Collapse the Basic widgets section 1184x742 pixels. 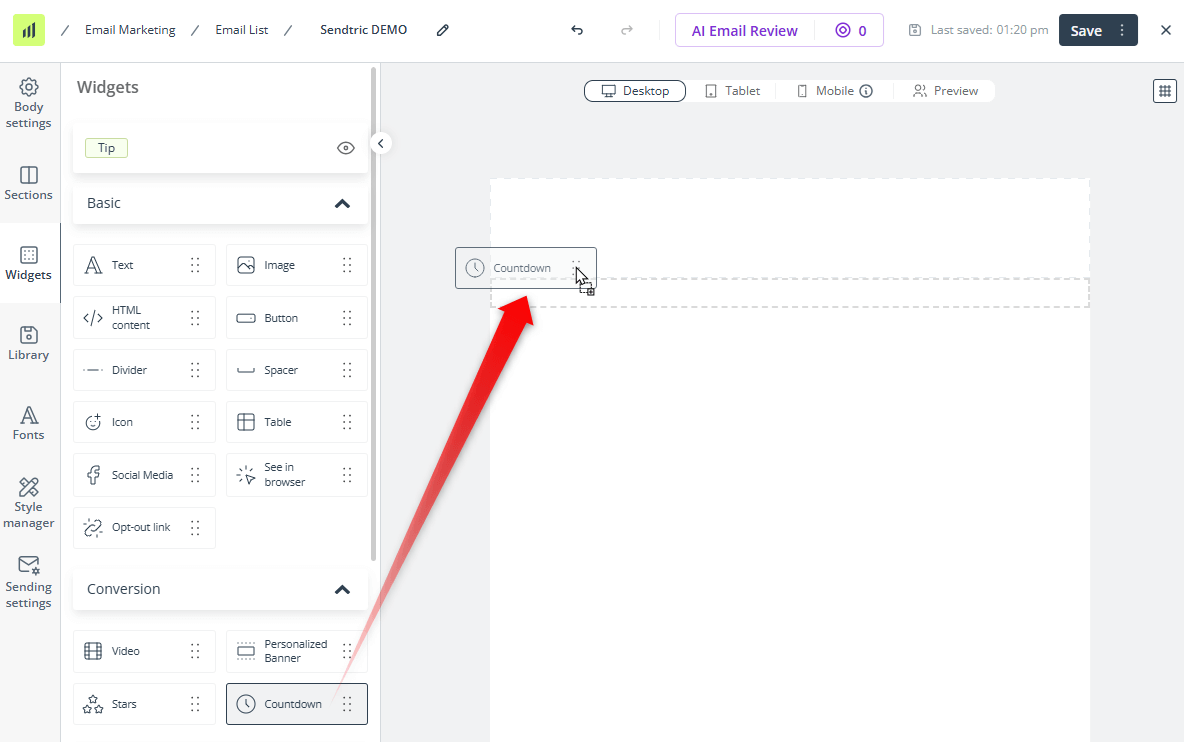tap(342, 203)
